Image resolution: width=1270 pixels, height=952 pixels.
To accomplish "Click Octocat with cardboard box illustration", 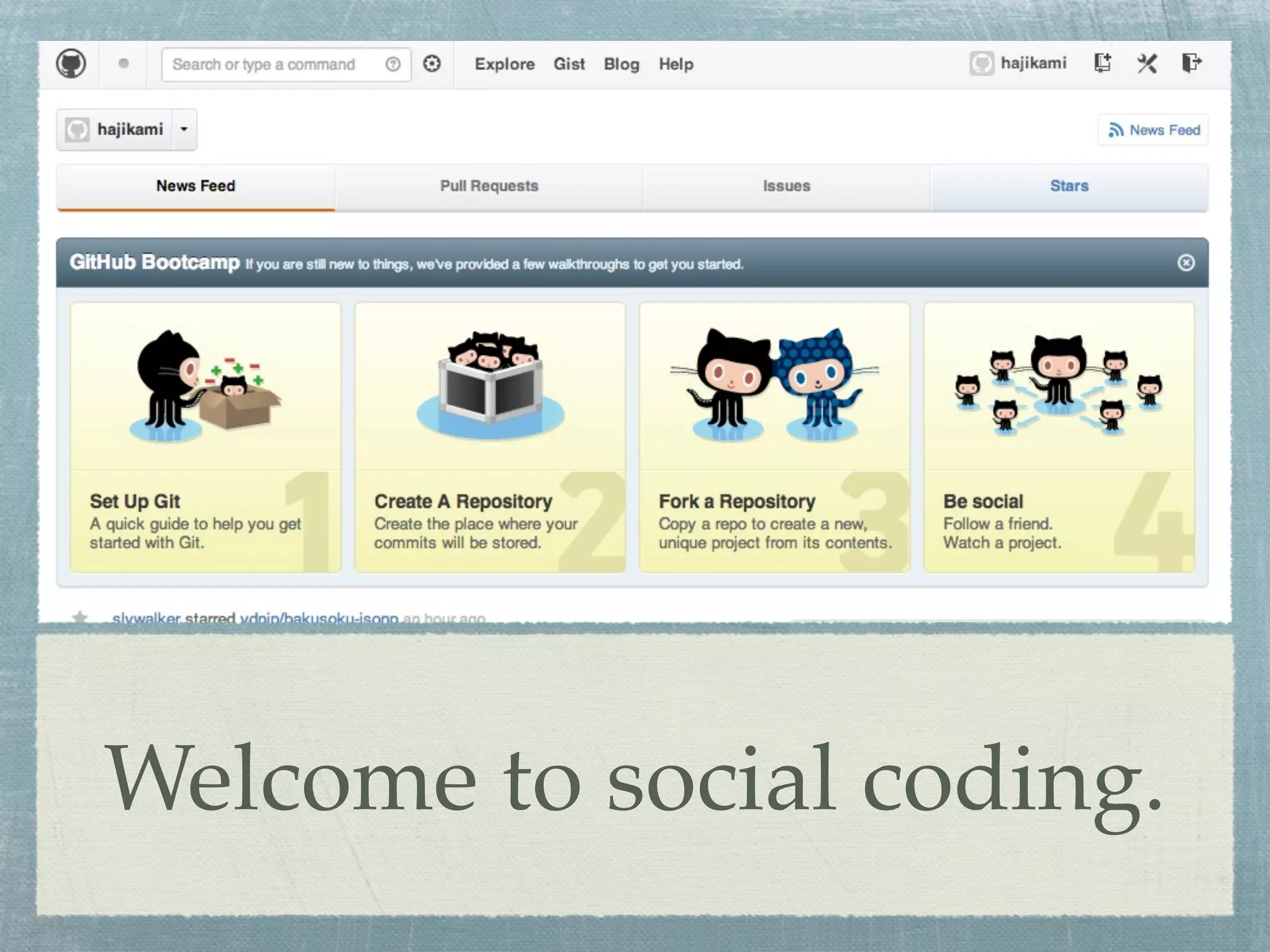I will point(205,386).
